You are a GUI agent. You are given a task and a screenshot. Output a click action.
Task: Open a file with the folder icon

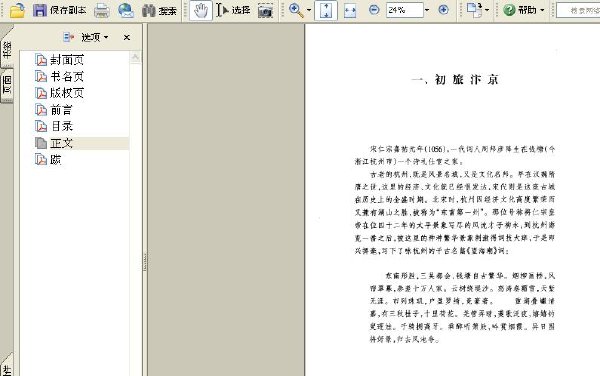tap(17, 10)
